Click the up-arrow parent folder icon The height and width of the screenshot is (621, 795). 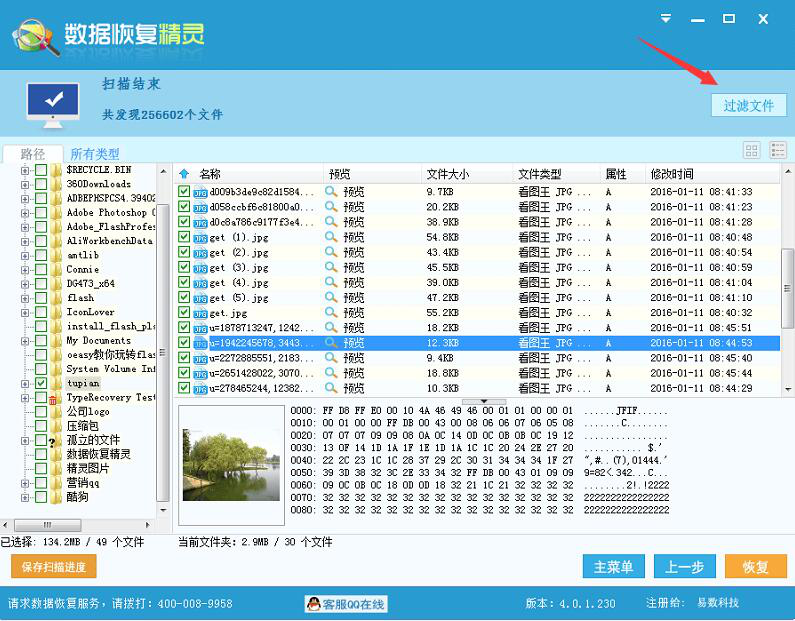pos(184,174)
